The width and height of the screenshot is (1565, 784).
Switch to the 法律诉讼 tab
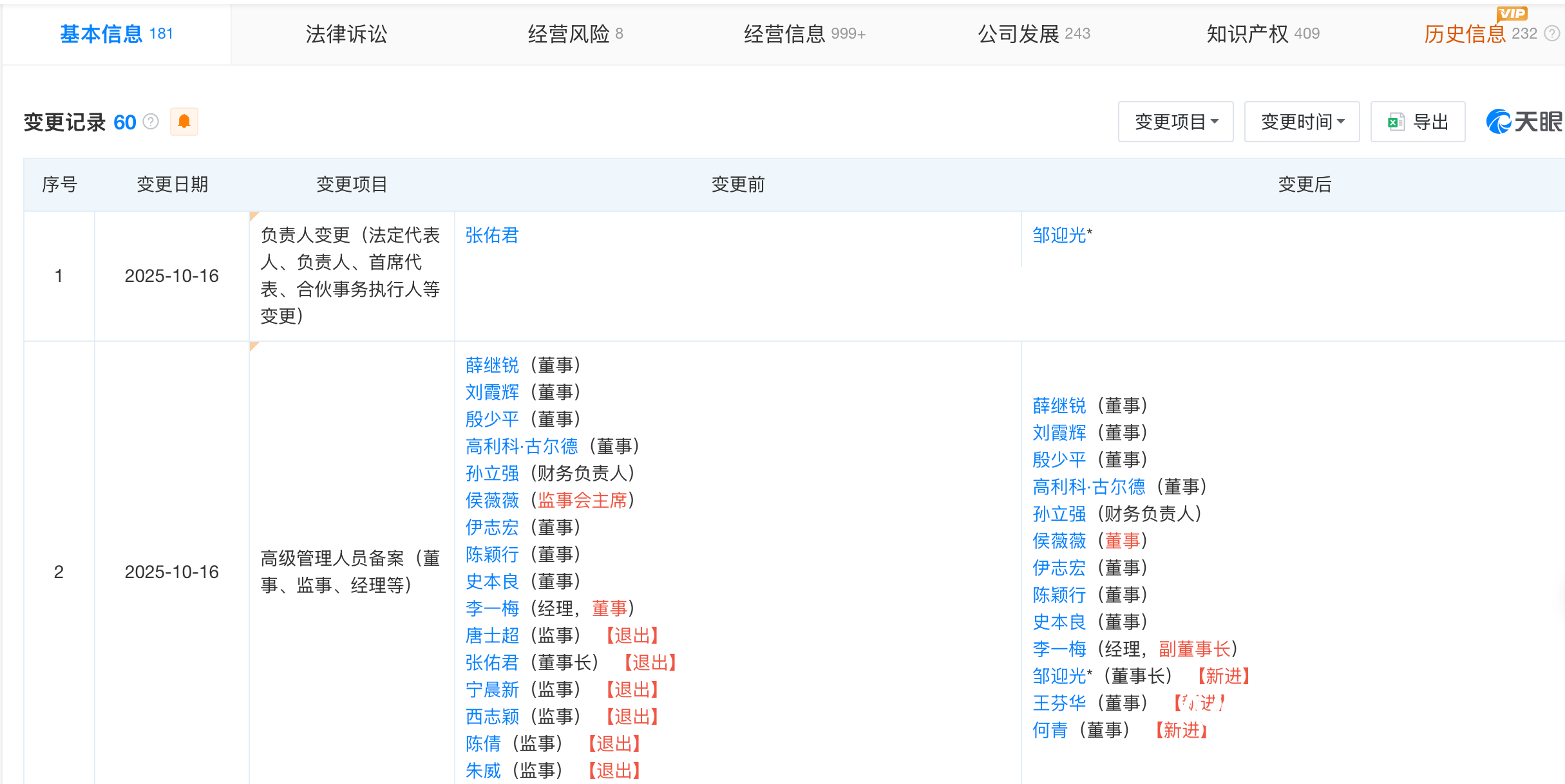tap(346, 34)
